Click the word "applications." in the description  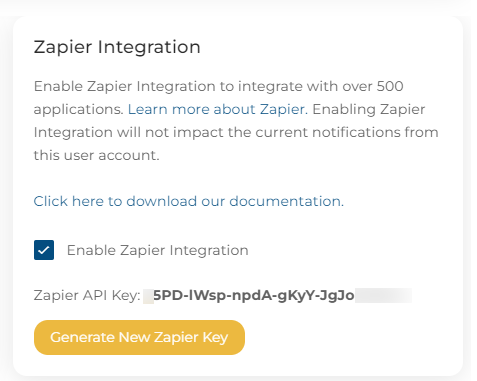tap(79, 110)
